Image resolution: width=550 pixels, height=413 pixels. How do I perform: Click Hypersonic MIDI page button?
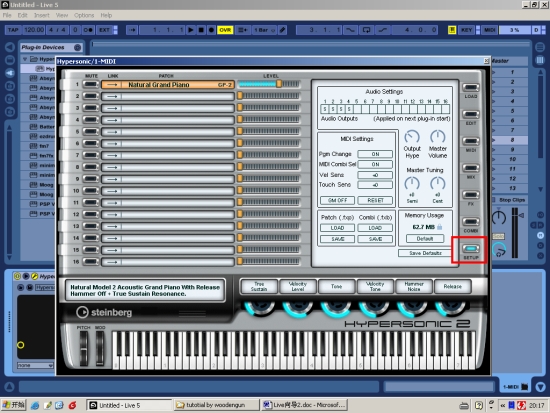tap(470, 141)
